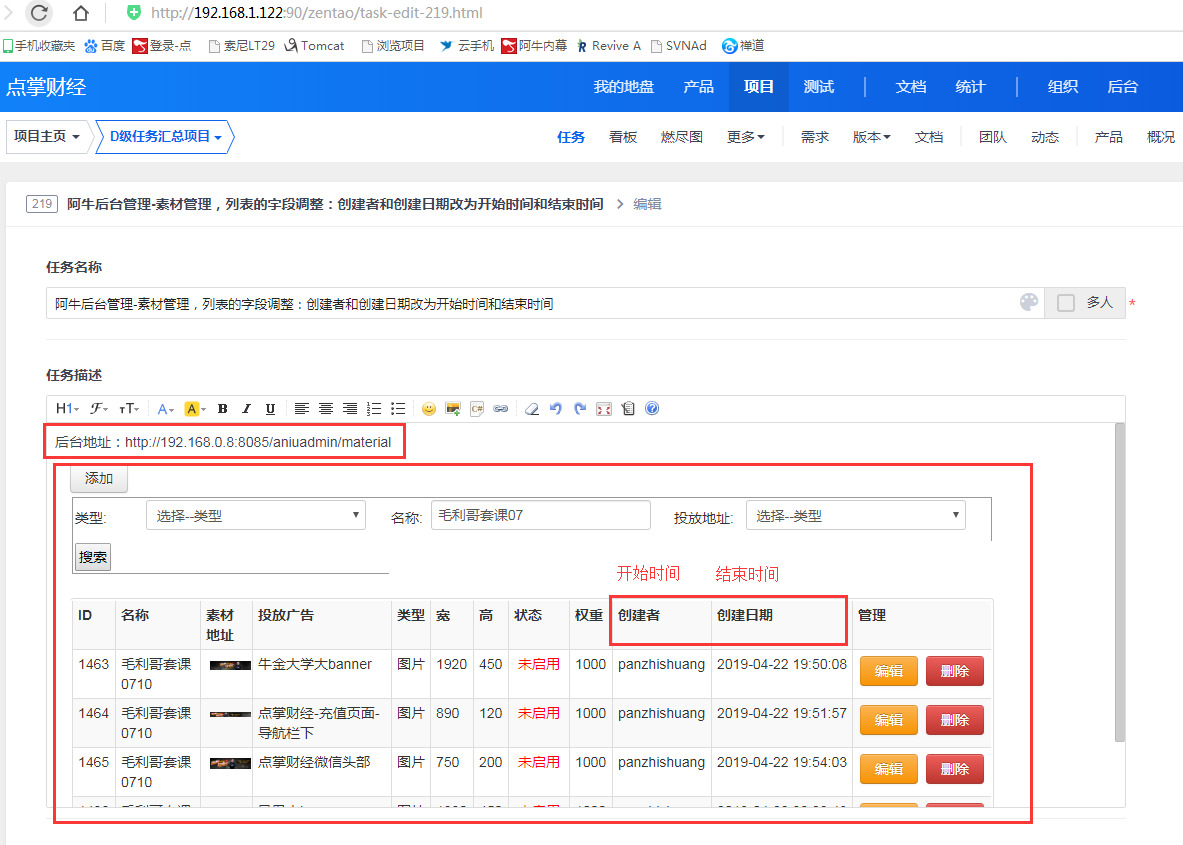Toggle fullscreen mode for the editor
Viewport: 1183px width, 845px height.
coord(604,409)
